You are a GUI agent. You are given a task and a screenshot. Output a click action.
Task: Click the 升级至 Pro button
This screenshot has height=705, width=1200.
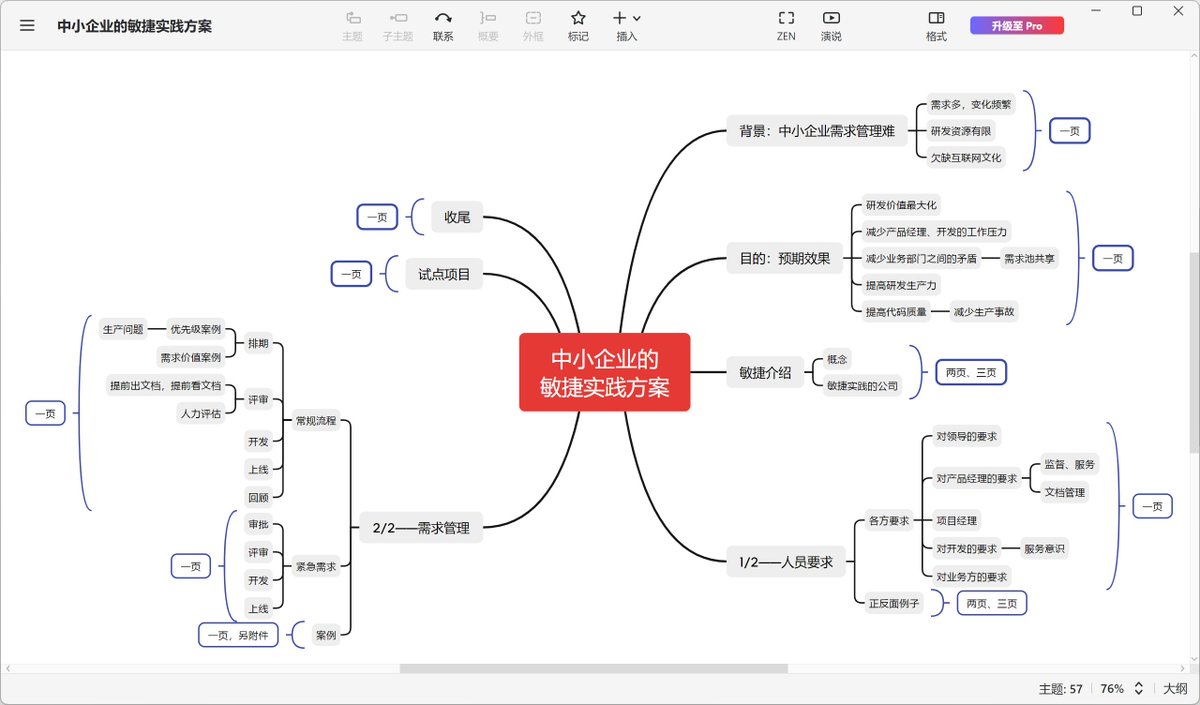point(1017,26)
